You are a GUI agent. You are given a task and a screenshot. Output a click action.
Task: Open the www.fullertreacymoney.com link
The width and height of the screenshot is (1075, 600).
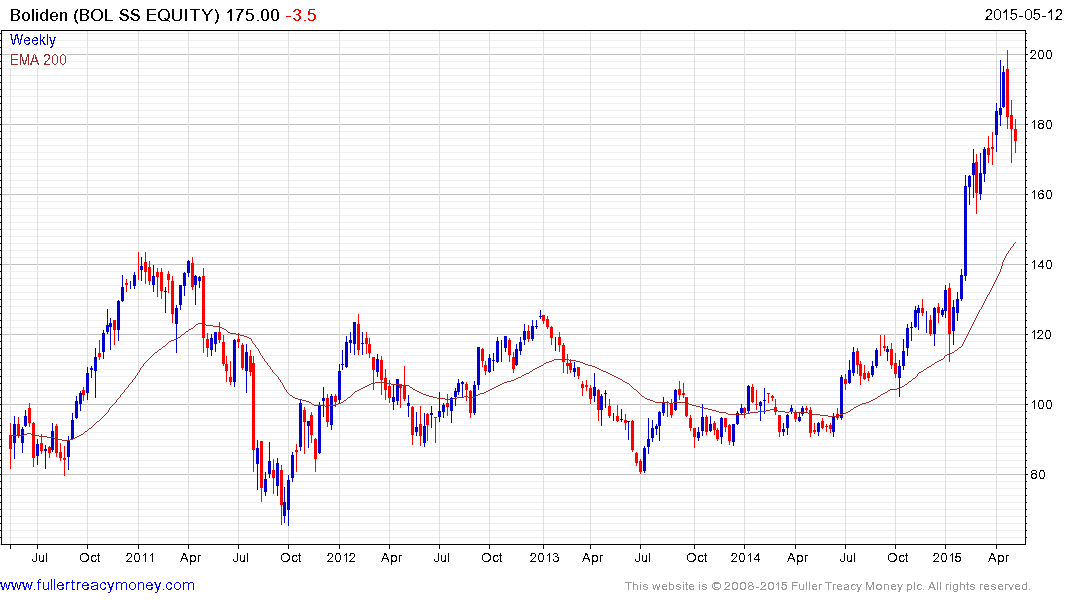coord(97,585)
